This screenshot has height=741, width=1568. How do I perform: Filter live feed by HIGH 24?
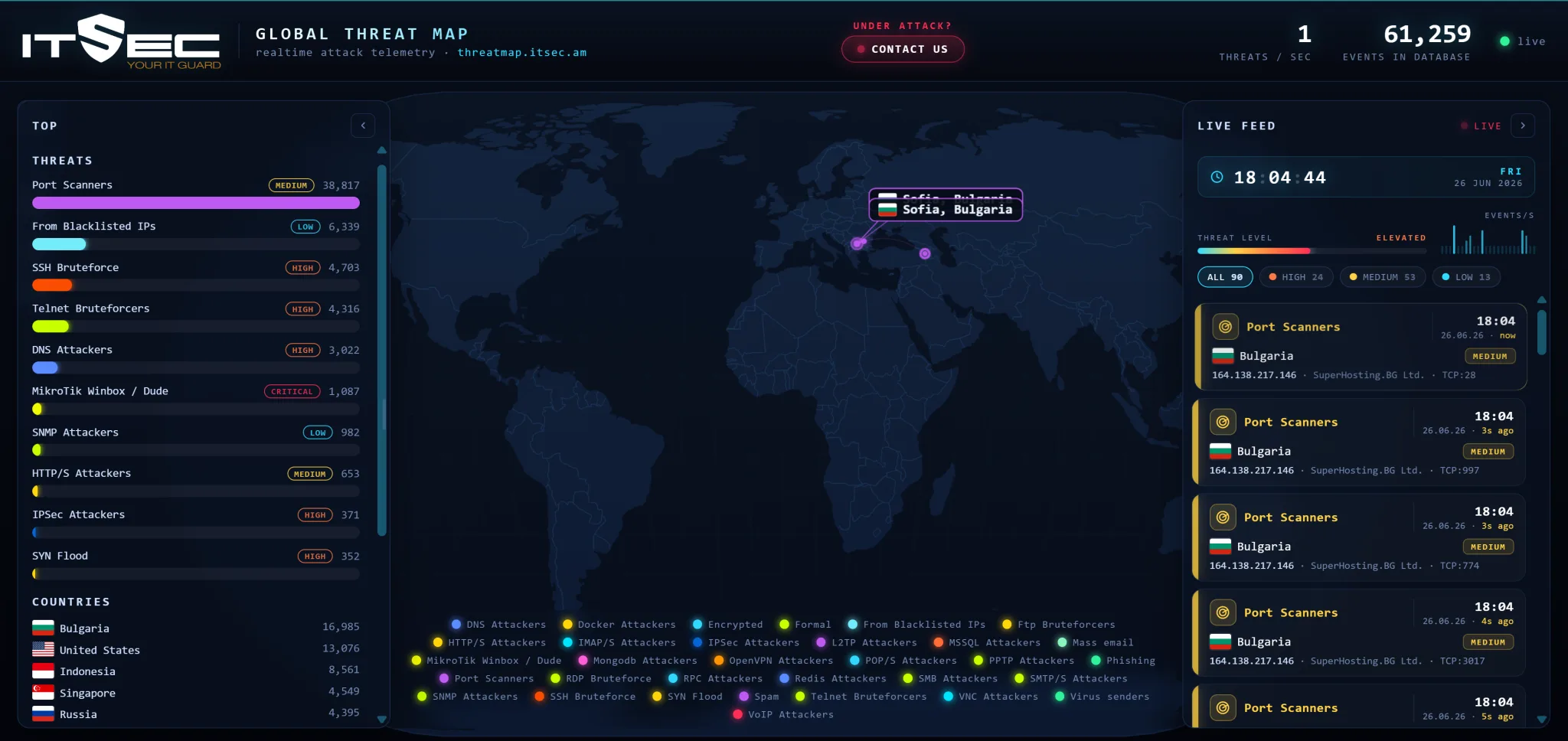(x=1296, y=277)
